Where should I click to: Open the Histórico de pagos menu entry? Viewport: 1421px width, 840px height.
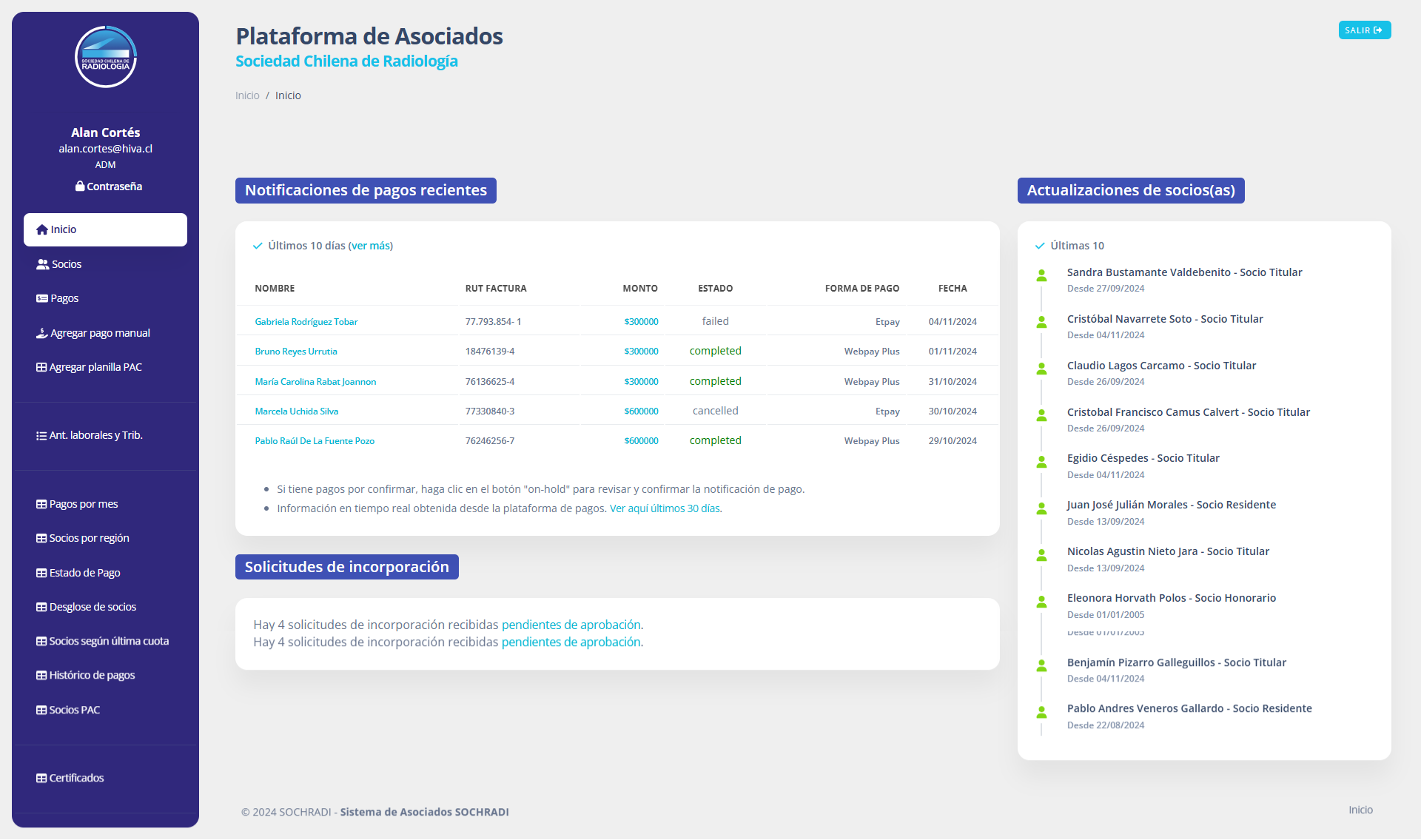pos(92,675)
